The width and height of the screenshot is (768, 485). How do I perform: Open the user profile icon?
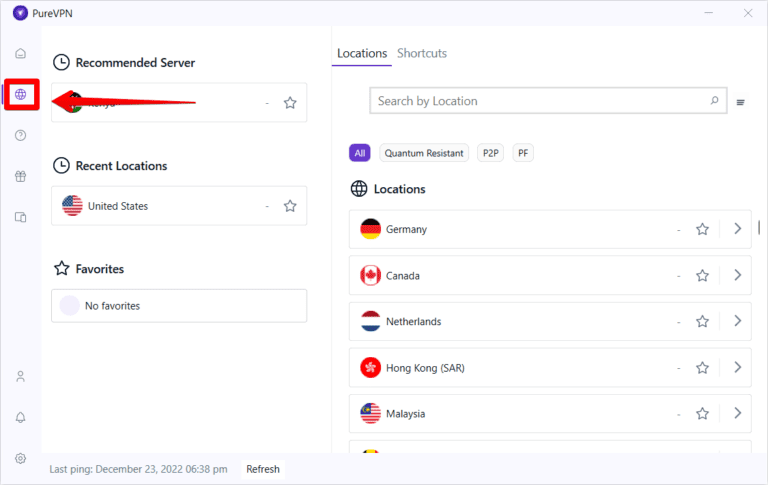(20, 377)
